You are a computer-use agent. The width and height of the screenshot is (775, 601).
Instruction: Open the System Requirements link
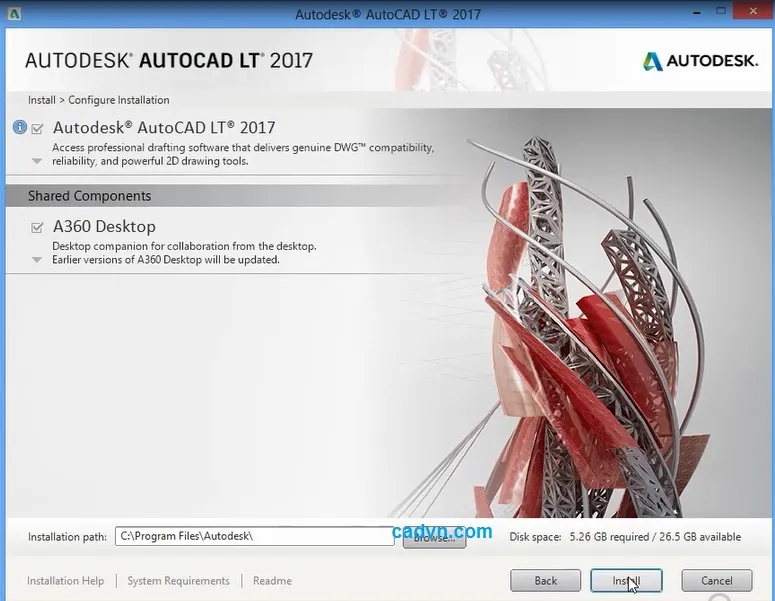pyautogui.click(x=178, y=581)
